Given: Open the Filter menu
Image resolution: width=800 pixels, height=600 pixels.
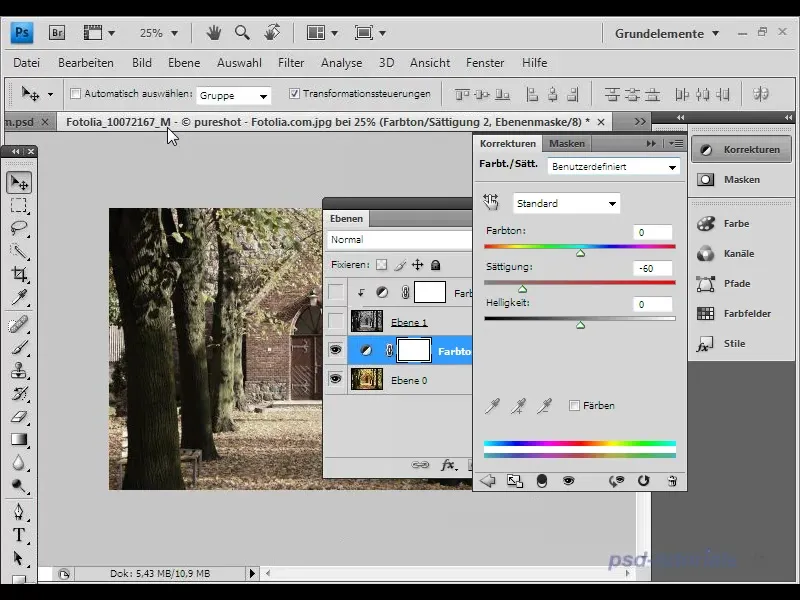Looking at the screenshot, I should [x=291, y=63].
